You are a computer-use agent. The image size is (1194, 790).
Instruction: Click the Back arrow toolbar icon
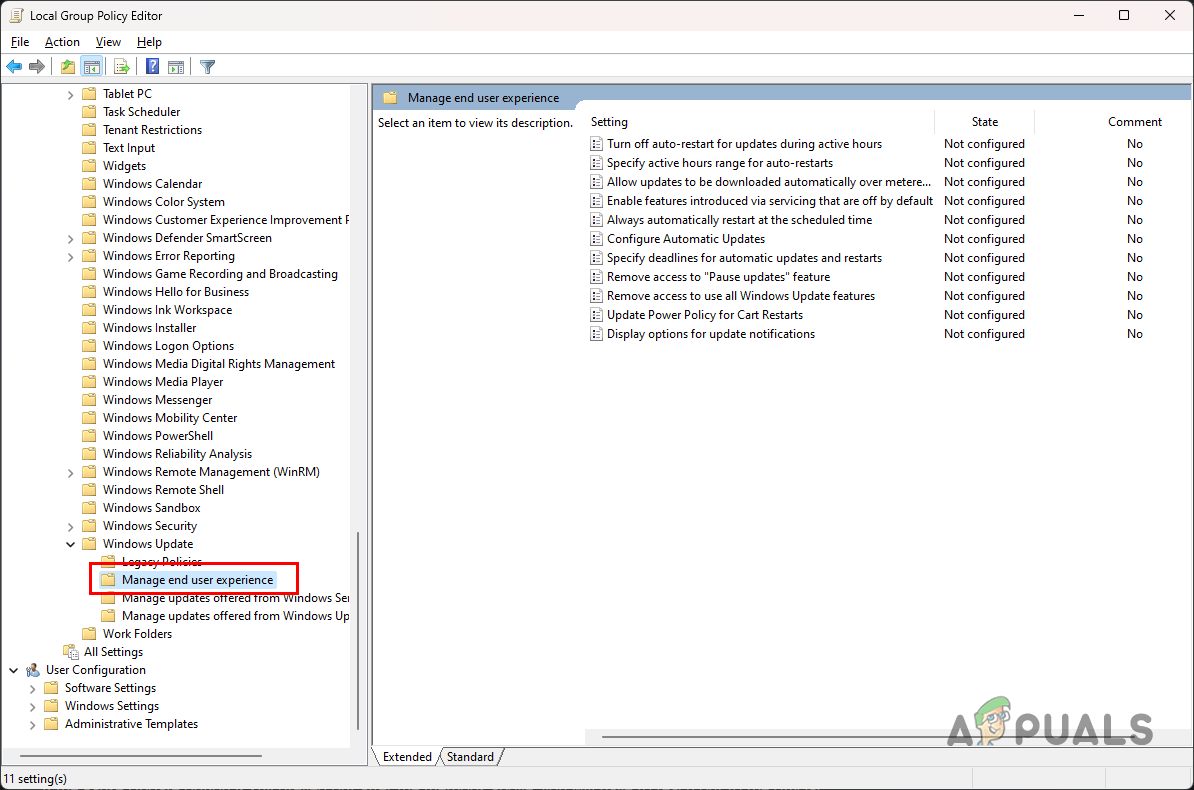click(14, 67)
